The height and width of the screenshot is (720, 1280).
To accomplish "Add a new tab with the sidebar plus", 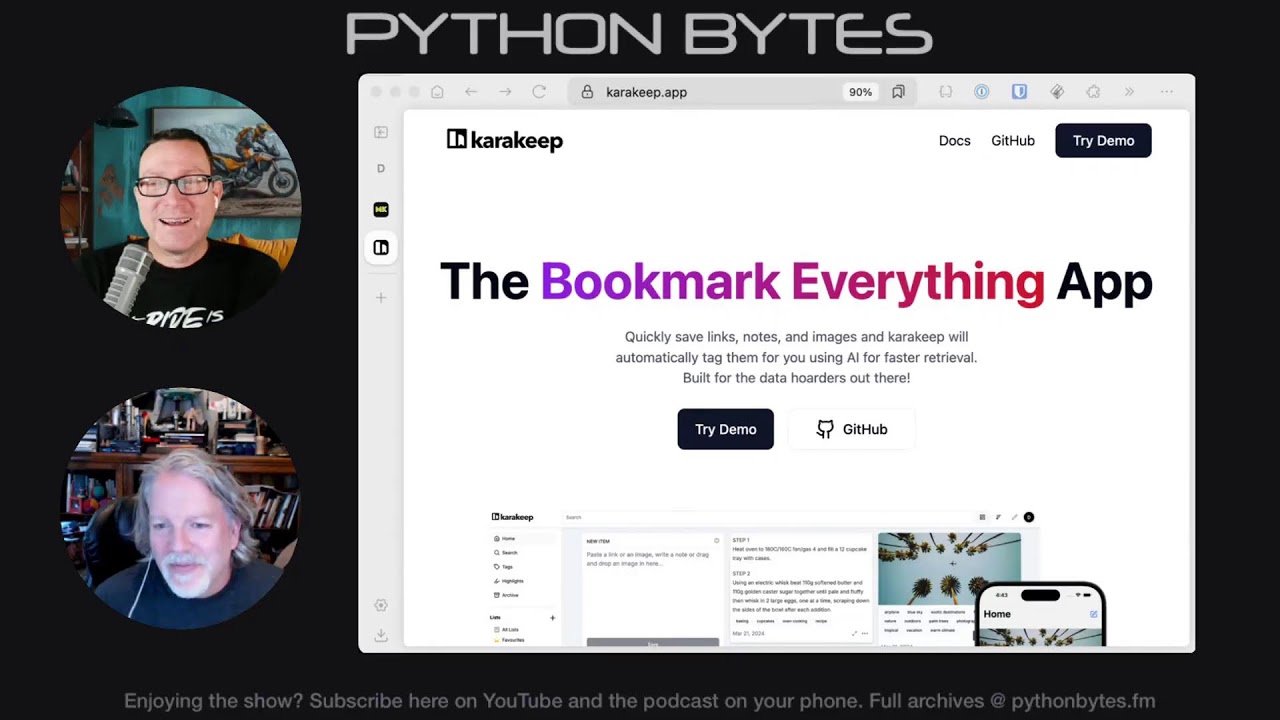I will click(x=381, y=298).
